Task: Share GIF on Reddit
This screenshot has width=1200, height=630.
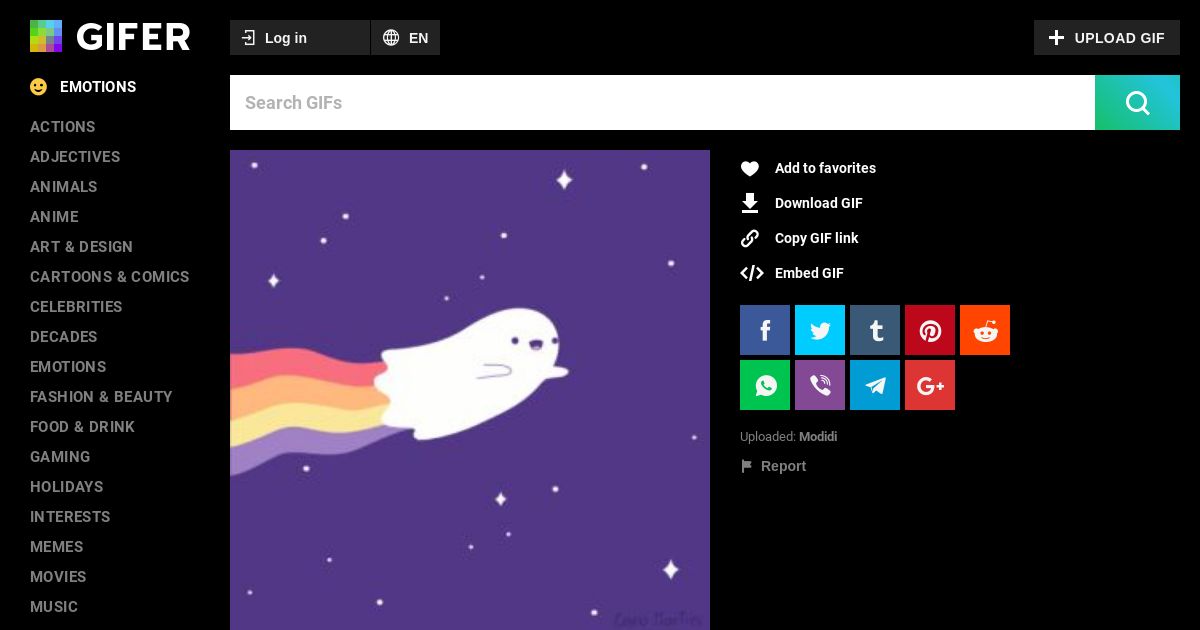Action: point(985,330)
